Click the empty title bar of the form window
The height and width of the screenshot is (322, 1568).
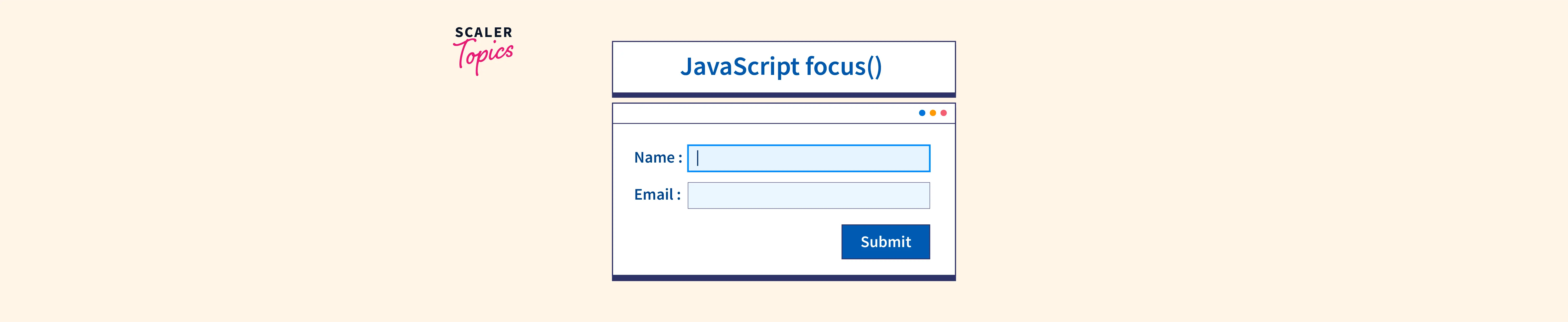click(761, 114)
